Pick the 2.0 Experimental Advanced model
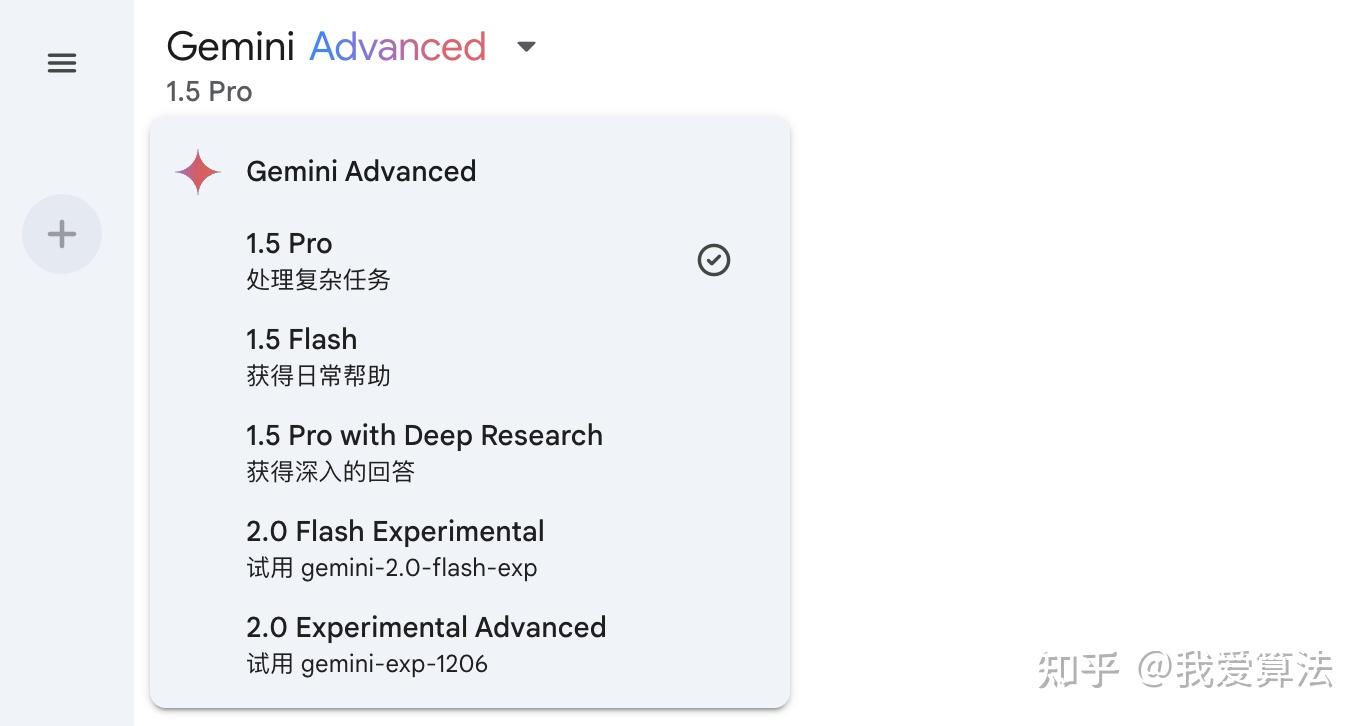This screenshot has height=726, width=1368. pos(426,627)
